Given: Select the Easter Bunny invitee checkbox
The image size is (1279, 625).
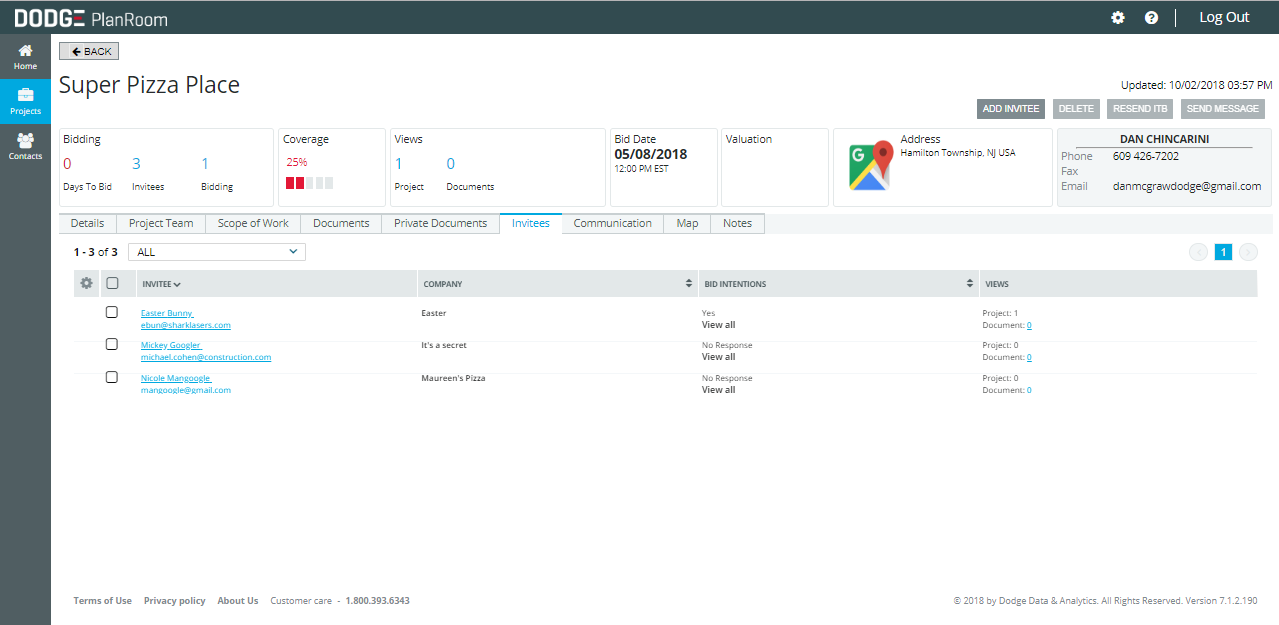Looking at the screenshot, I should coord(112,313).
